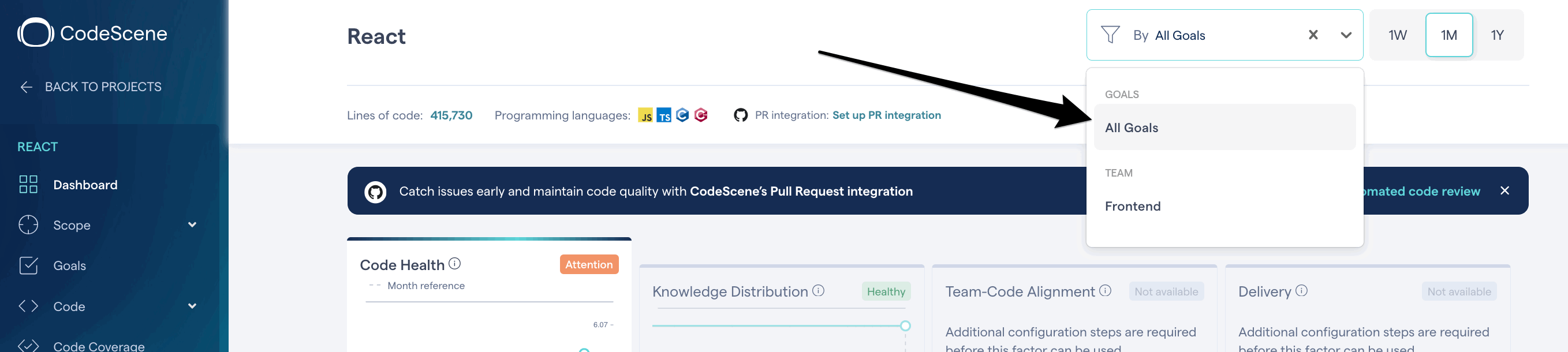Image resolution: width=1568 pixels, height=352 pixels.
Task: Open Goals in sidebar
Action: tap(69, 265)
